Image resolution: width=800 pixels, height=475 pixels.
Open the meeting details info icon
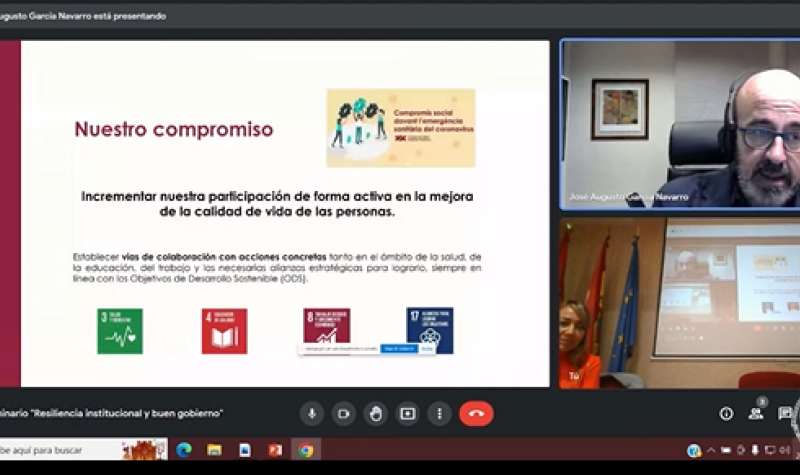[x=726, y=413]
